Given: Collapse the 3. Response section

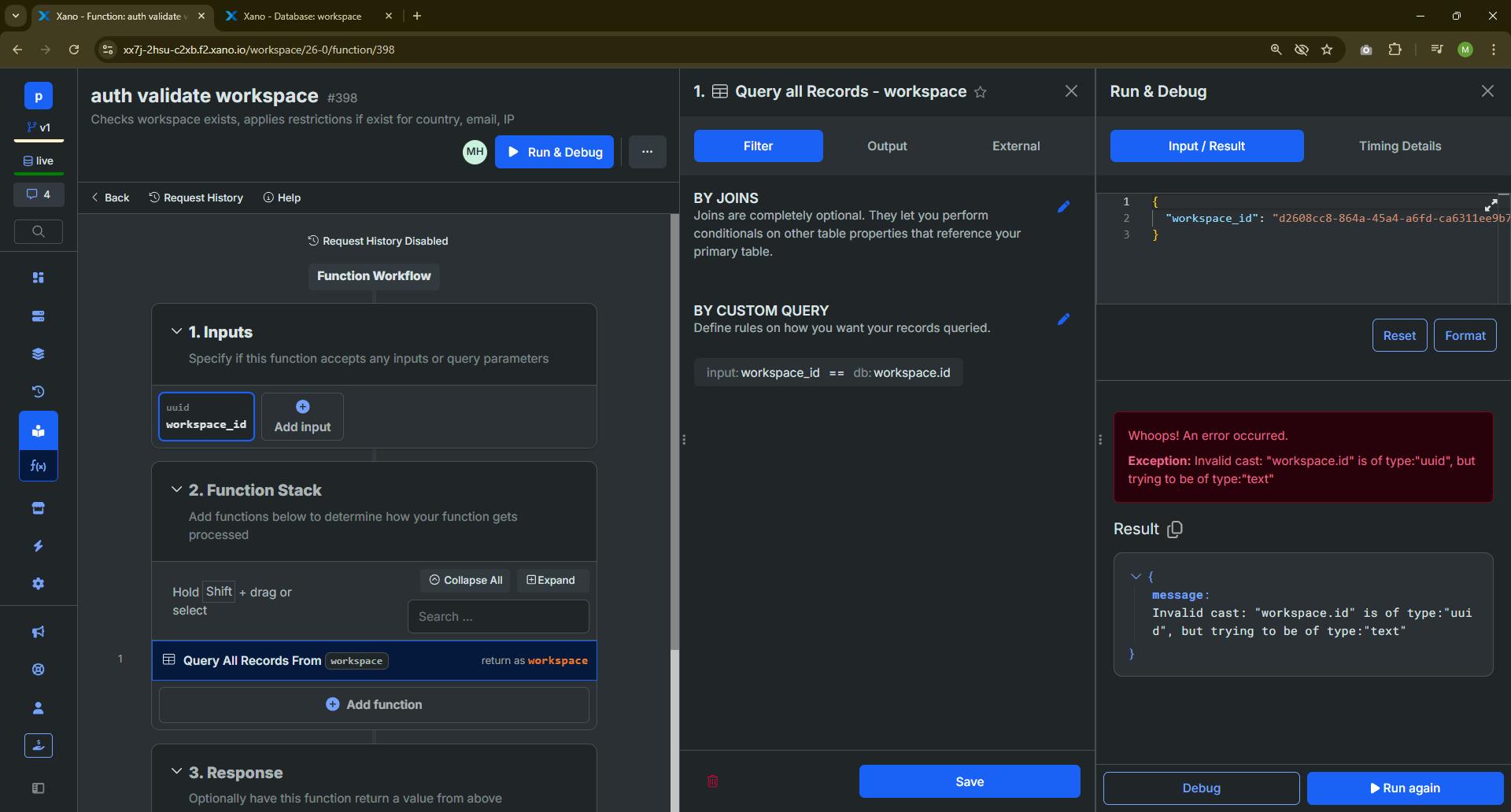Looking at the screenshot, I should coord(176,772).
